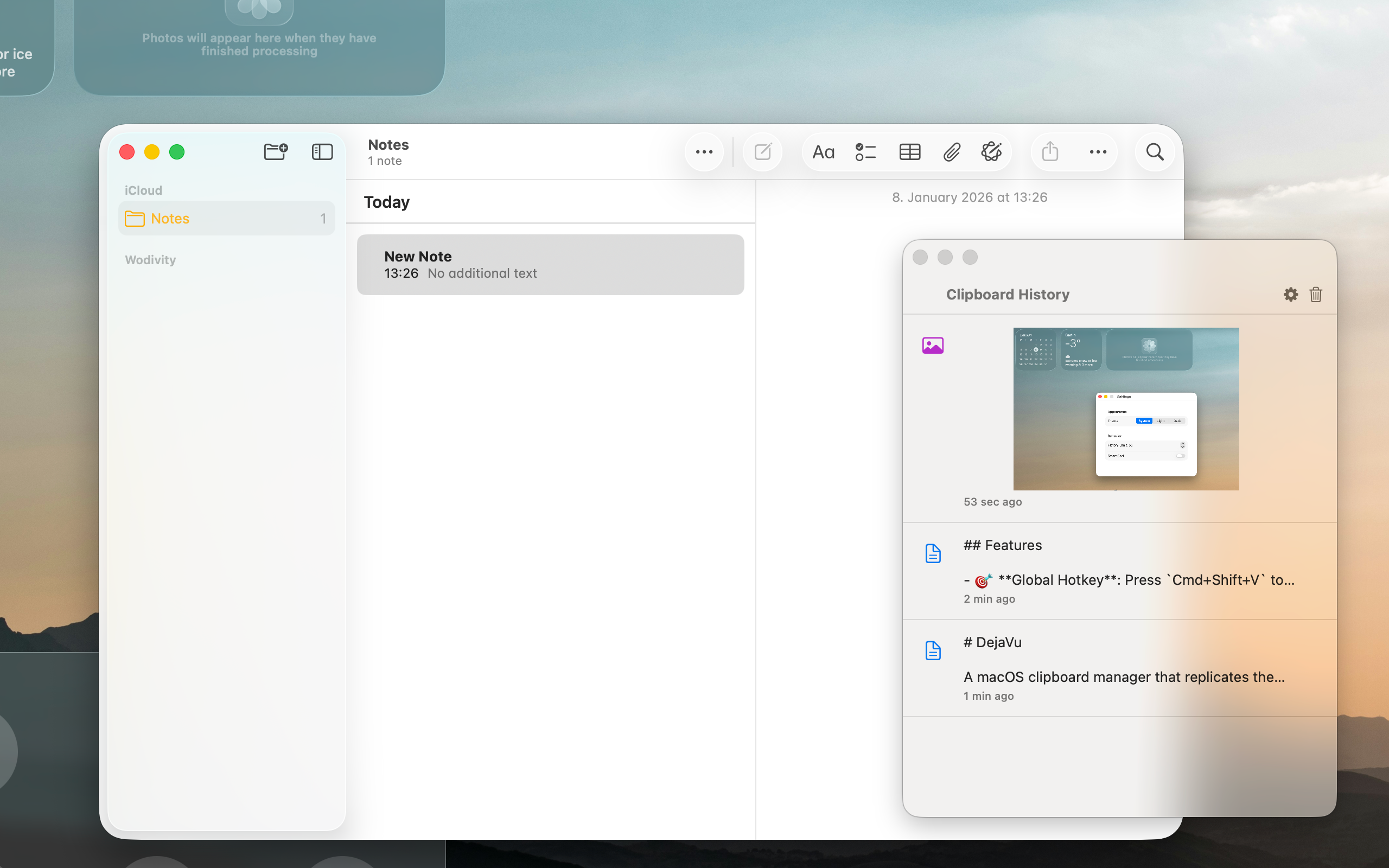Attach a file with the paperclip
1389x868 pixels.
(952, 152)
